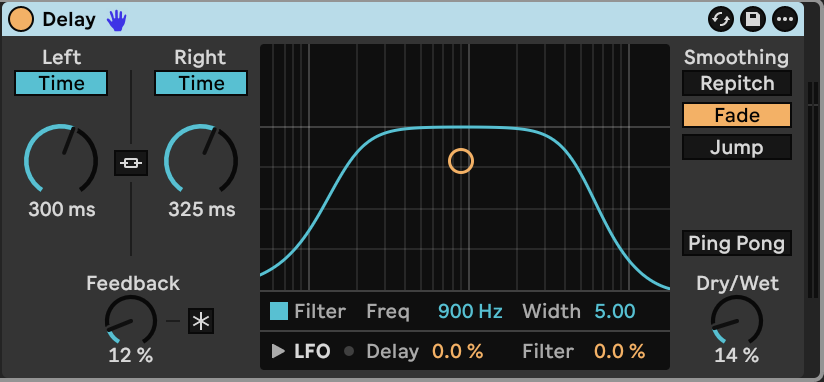Screen dimensions: 824x382
Task: Toggle the Ping Pong button
Action: pyautogui.click(x=737, y=243)
